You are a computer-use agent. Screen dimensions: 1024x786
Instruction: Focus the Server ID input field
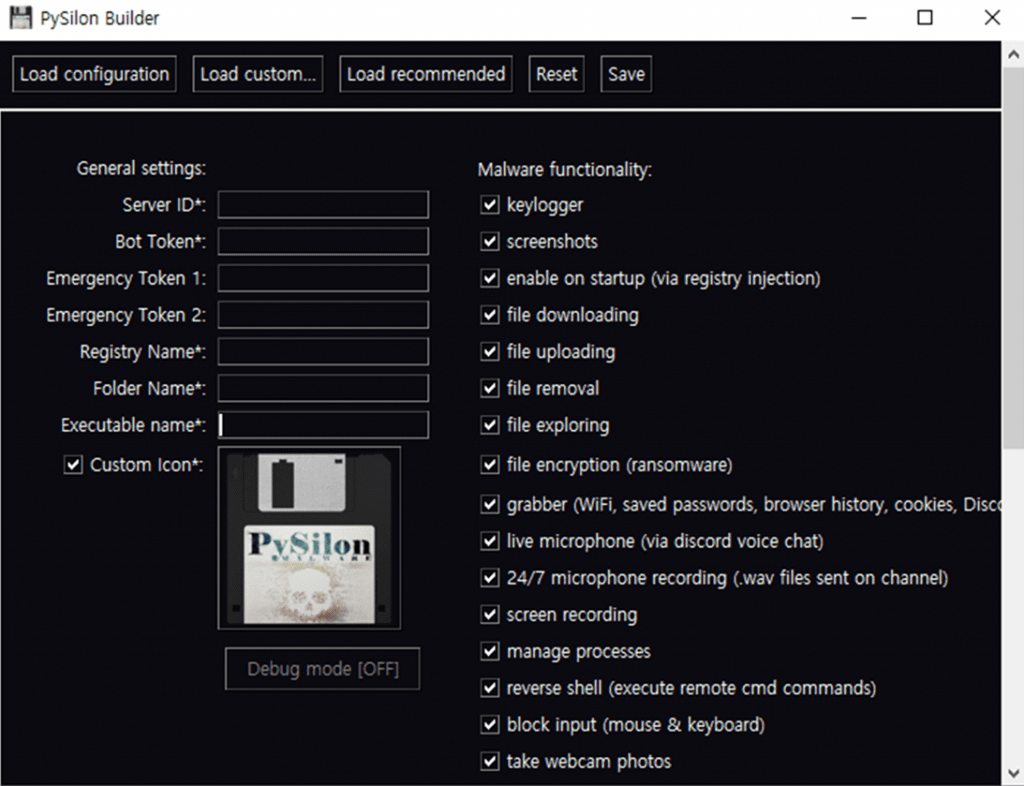(323, 205)
